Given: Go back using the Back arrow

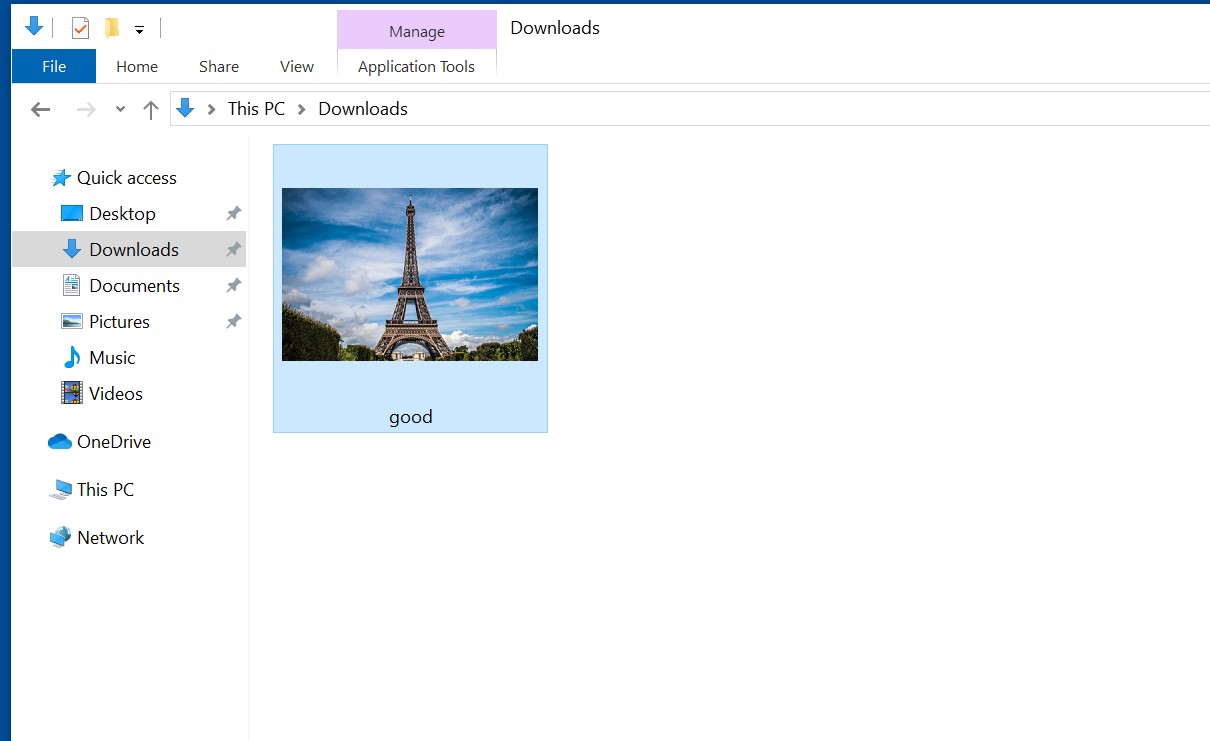Looking at the screenshot, I should click(40, 110).
